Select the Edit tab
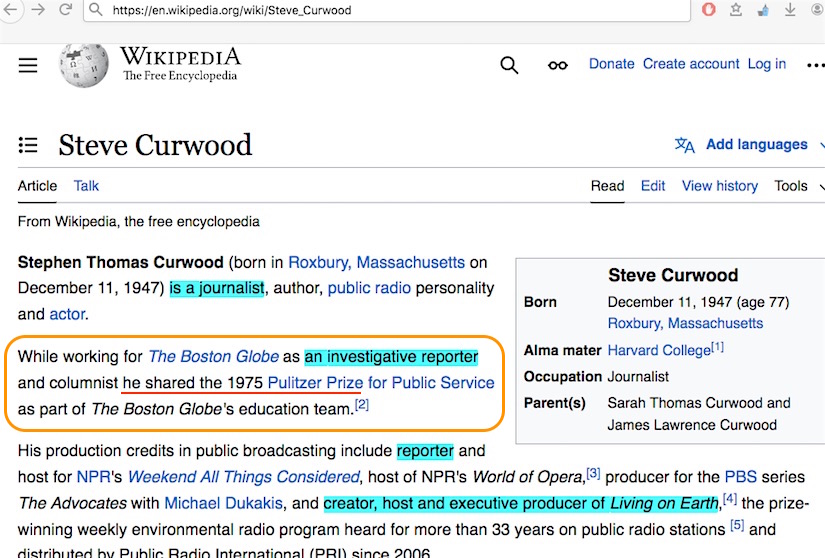The width and height of the screenshot is (825, 558). [653, 186]
